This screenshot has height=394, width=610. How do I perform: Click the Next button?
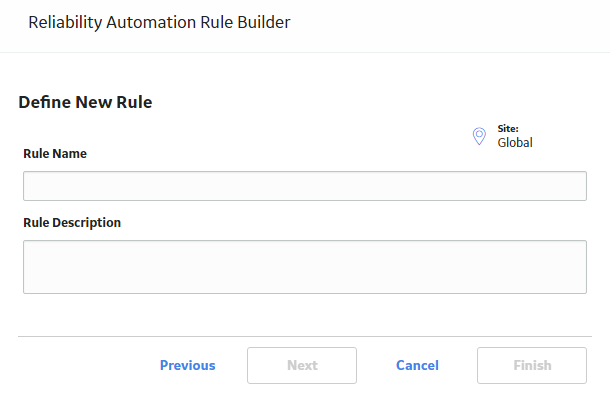(302, 365)
